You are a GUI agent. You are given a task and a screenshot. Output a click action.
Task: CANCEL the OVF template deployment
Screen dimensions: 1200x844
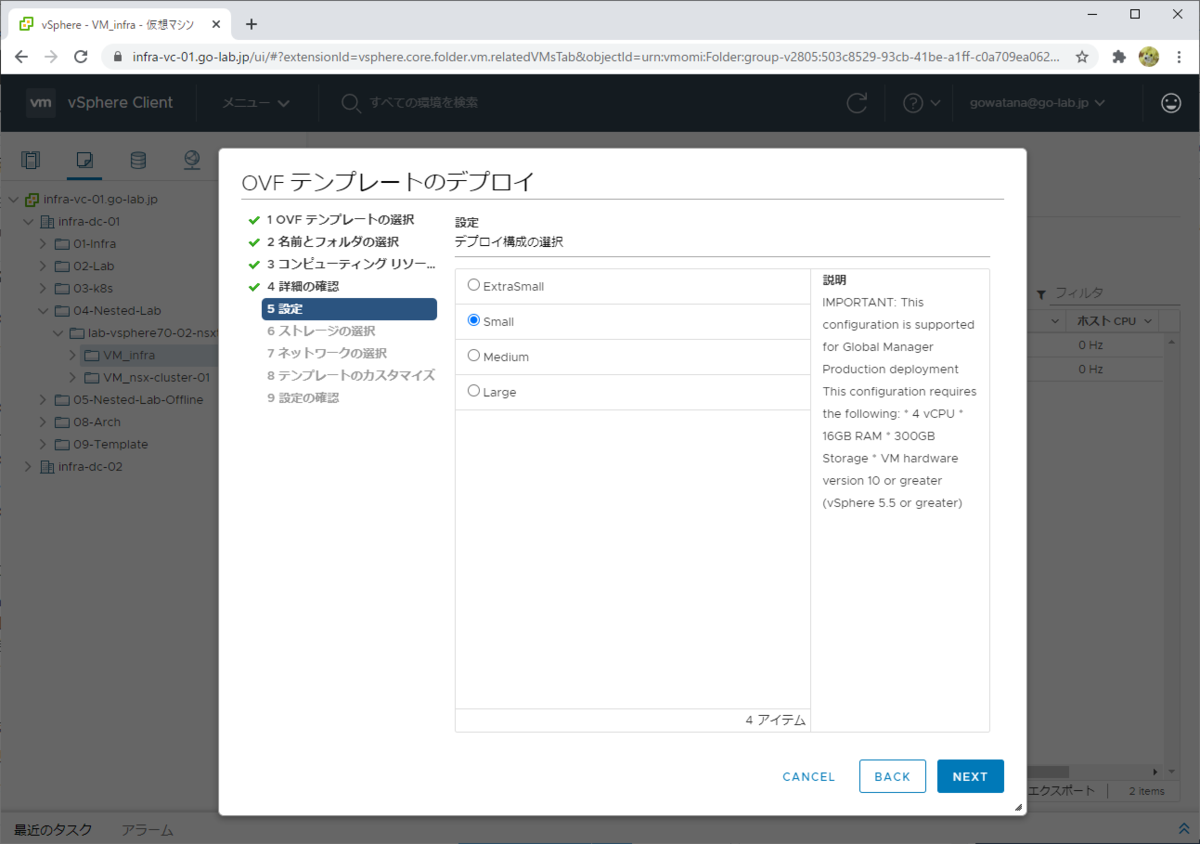[x=809, y=777]
